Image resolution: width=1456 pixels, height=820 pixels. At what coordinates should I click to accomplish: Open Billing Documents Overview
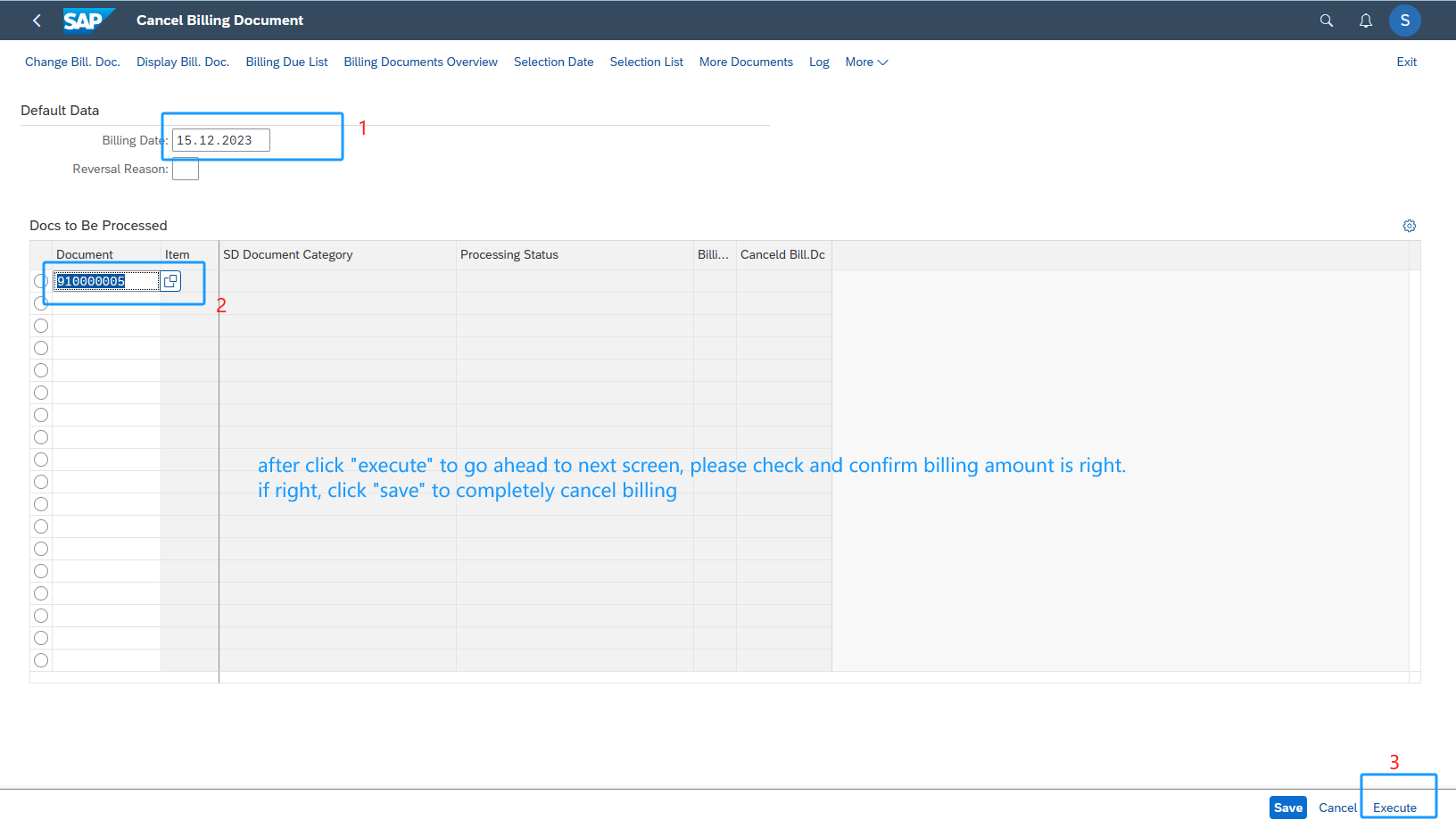420,62
